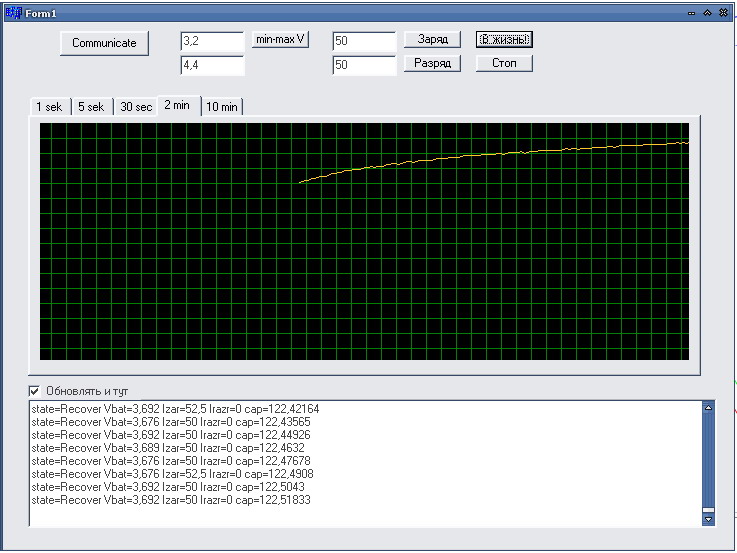Click log line with cap=122,4908
The image size is (737, 553).
172,474
